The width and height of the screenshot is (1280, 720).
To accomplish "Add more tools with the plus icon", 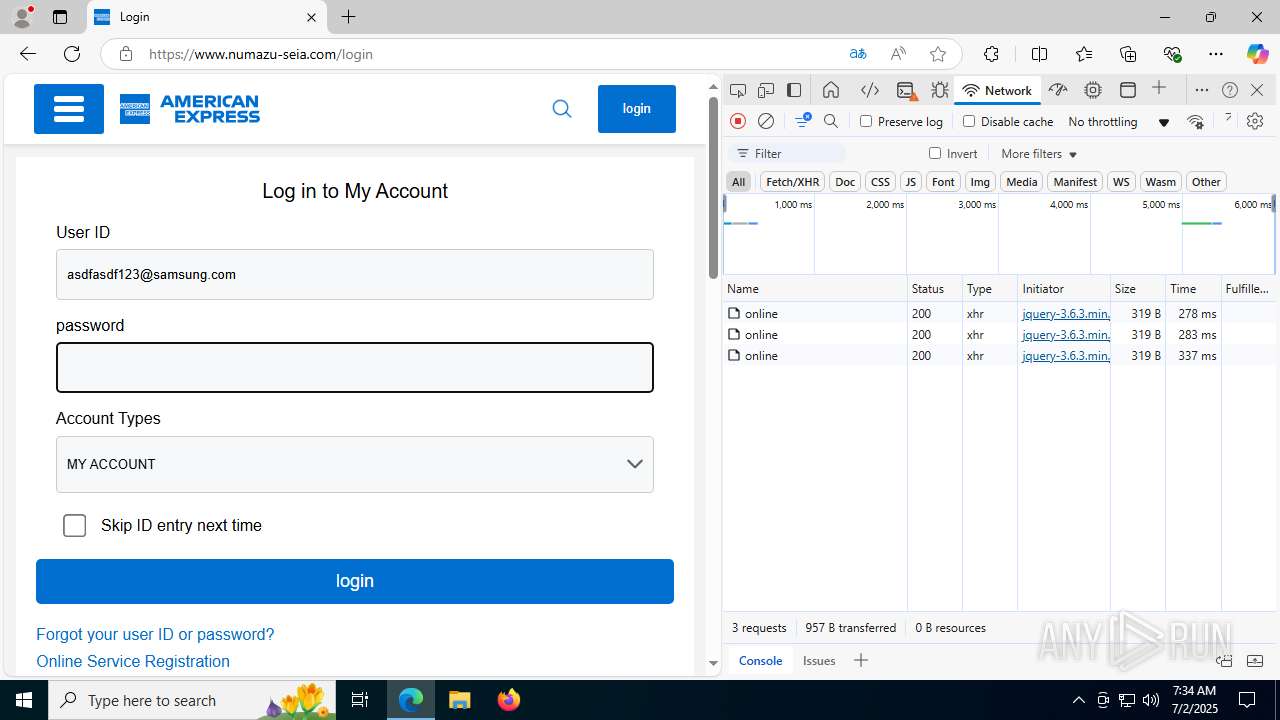I will [1159, 89].
